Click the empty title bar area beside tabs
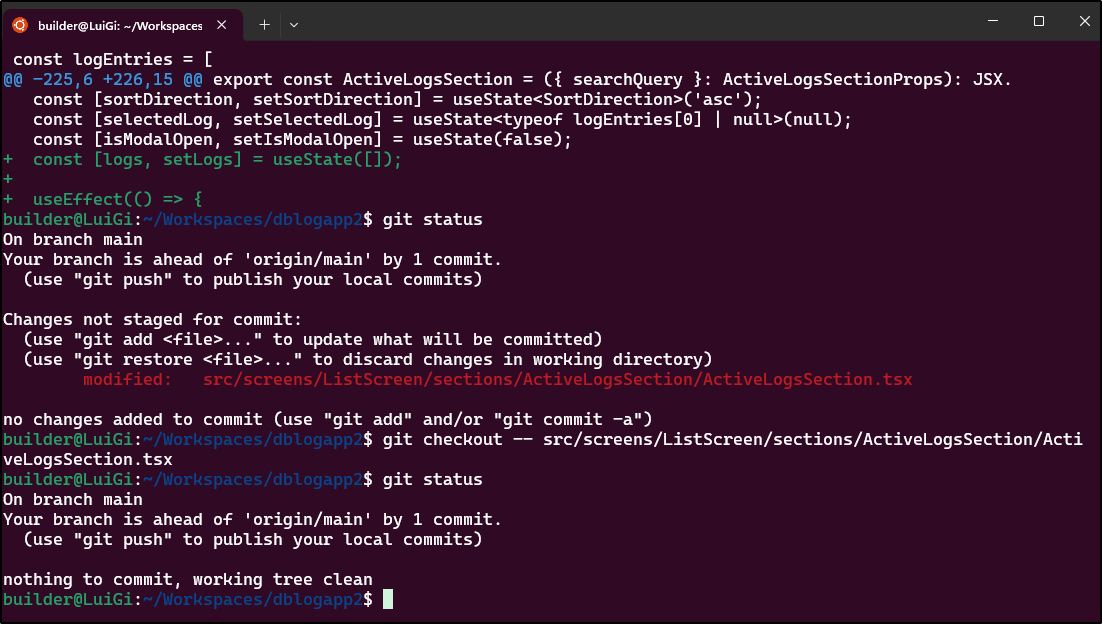 633,23
